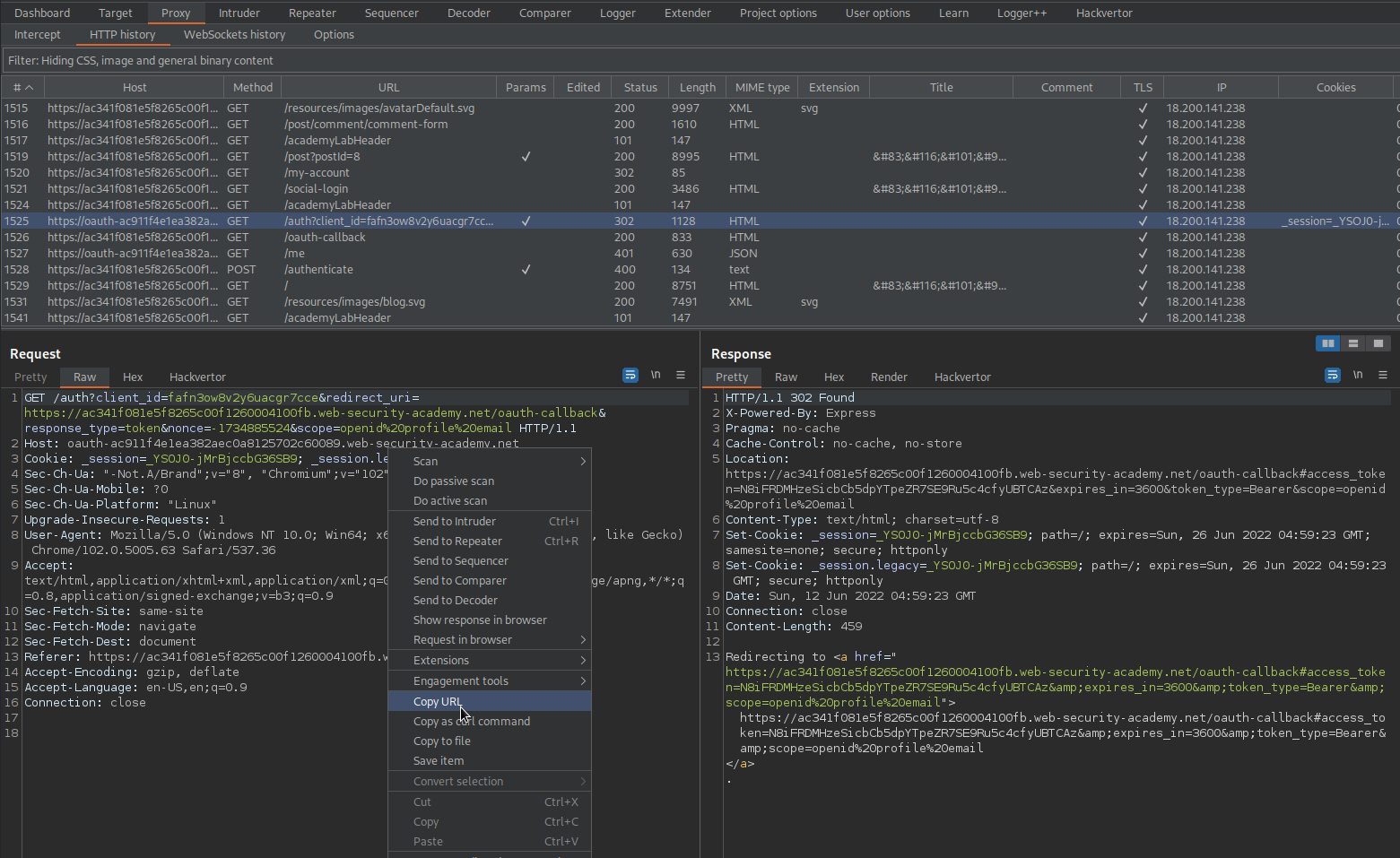Switch Response view to Render

point(889,377)
